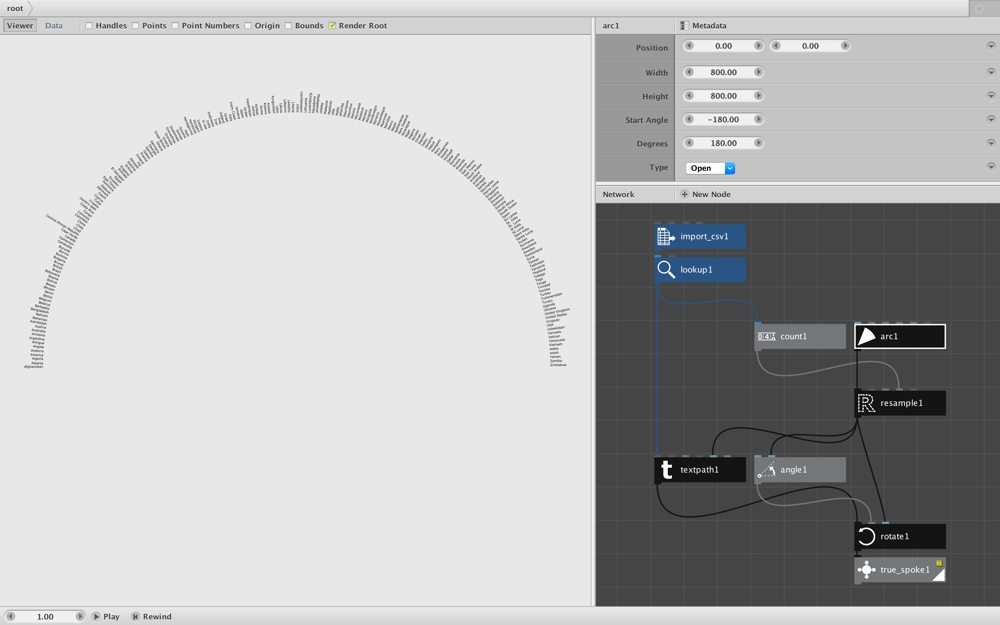Decrease the Start Angle value arrow

tap(689, 119)
